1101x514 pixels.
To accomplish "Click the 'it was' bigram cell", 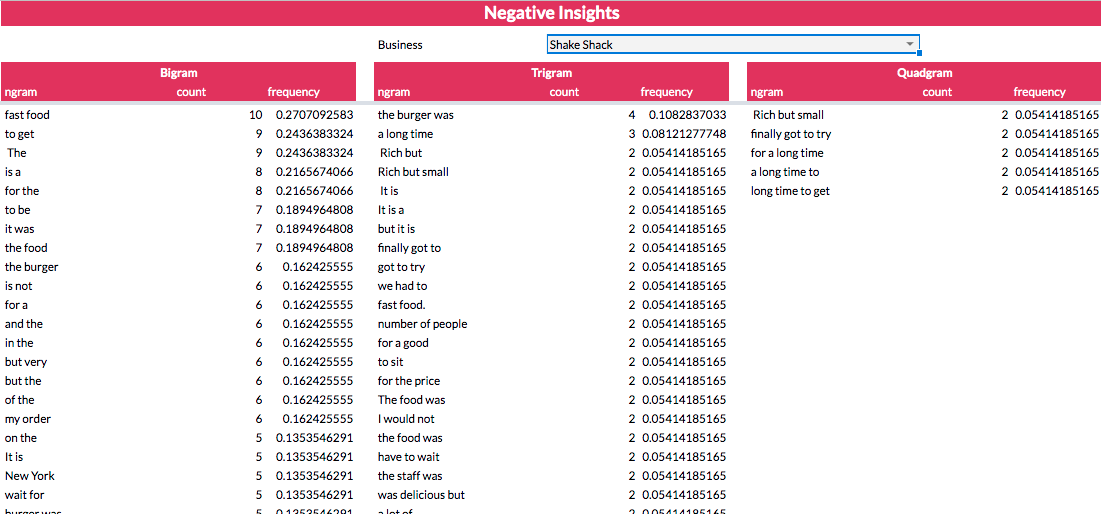I will tap(19, 229).
